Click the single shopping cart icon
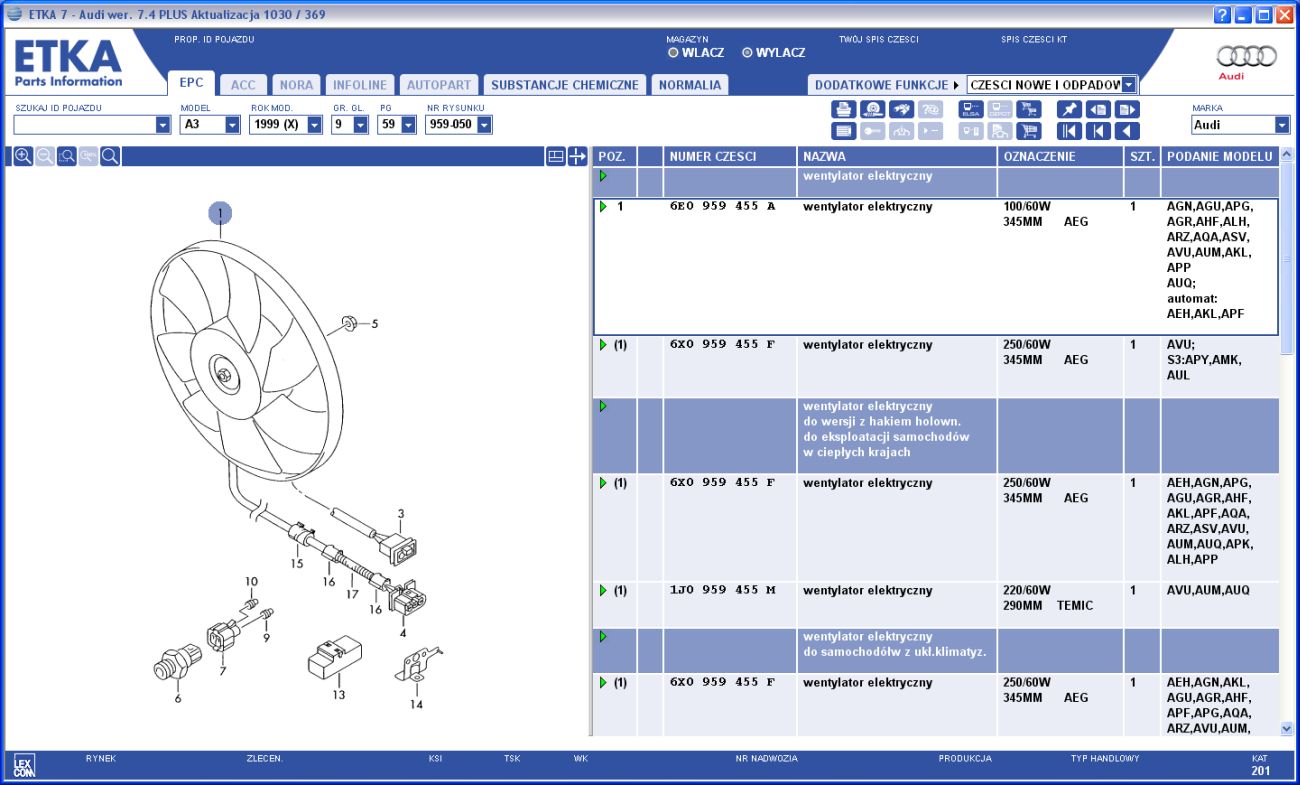 point(1028,131)
